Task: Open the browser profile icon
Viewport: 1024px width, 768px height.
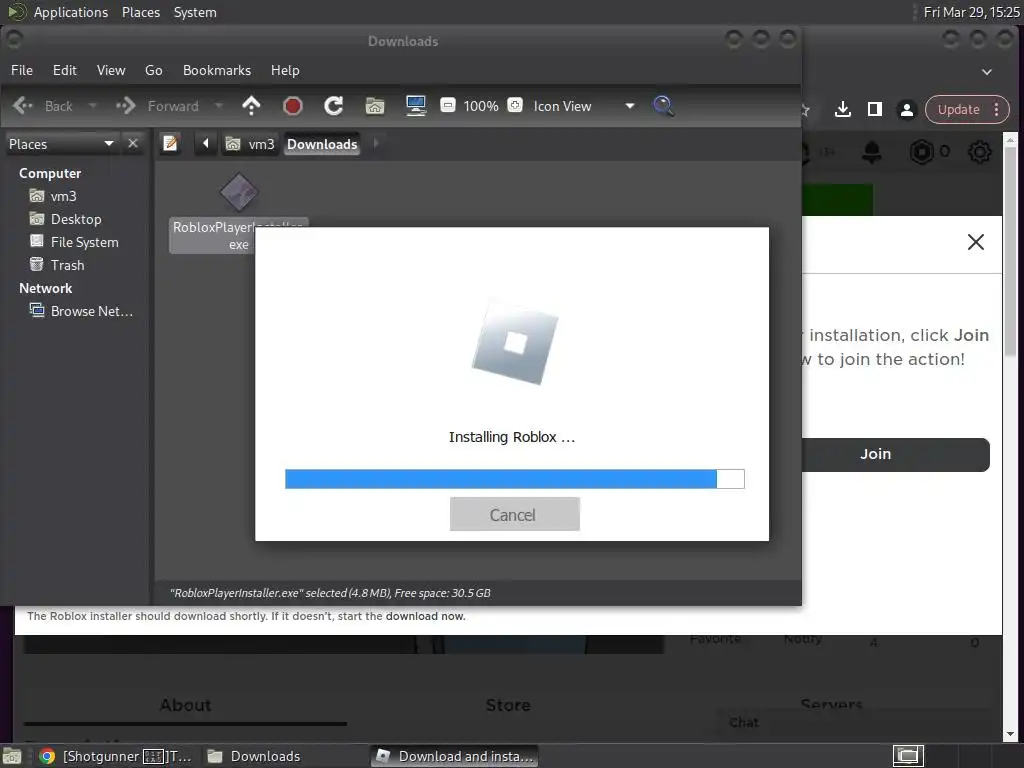Action: 906,110
